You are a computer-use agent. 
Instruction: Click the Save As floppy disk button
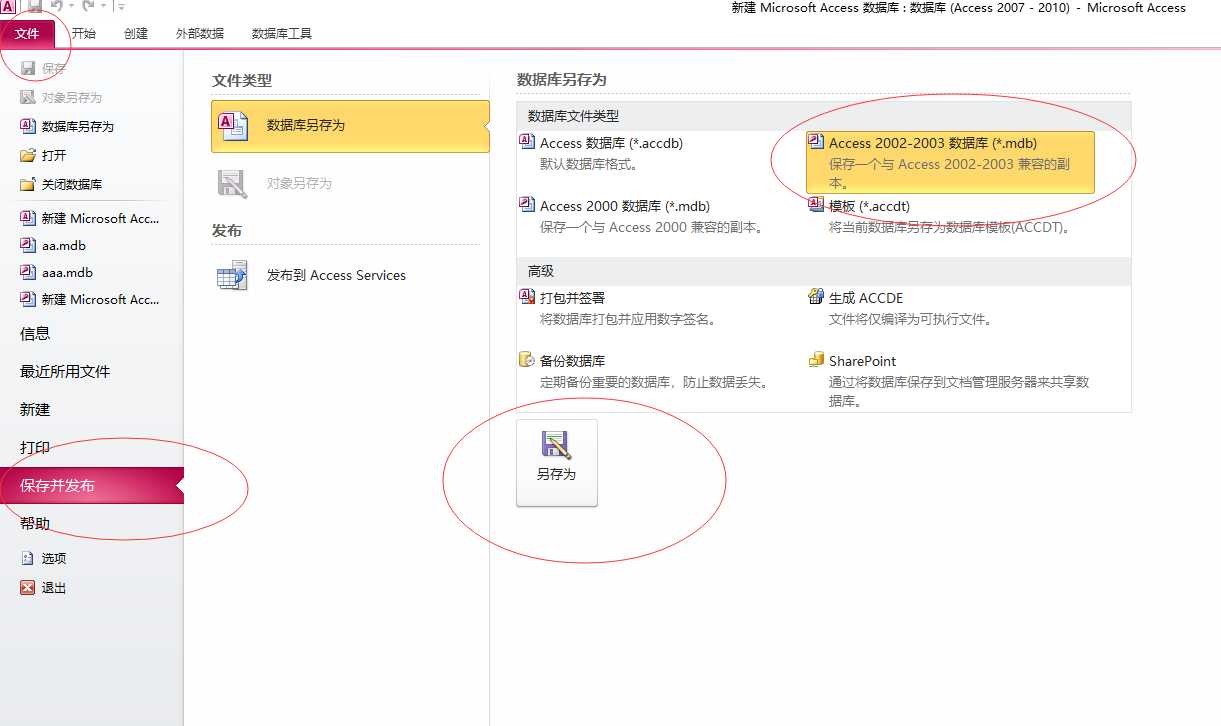[556, 462]
